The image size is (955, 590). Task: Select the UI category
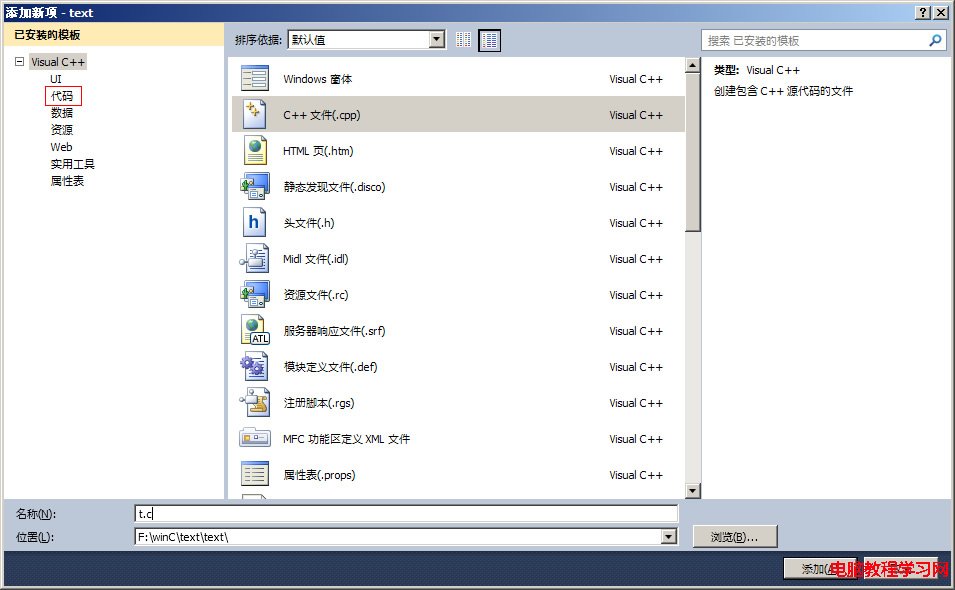[56, 79]
